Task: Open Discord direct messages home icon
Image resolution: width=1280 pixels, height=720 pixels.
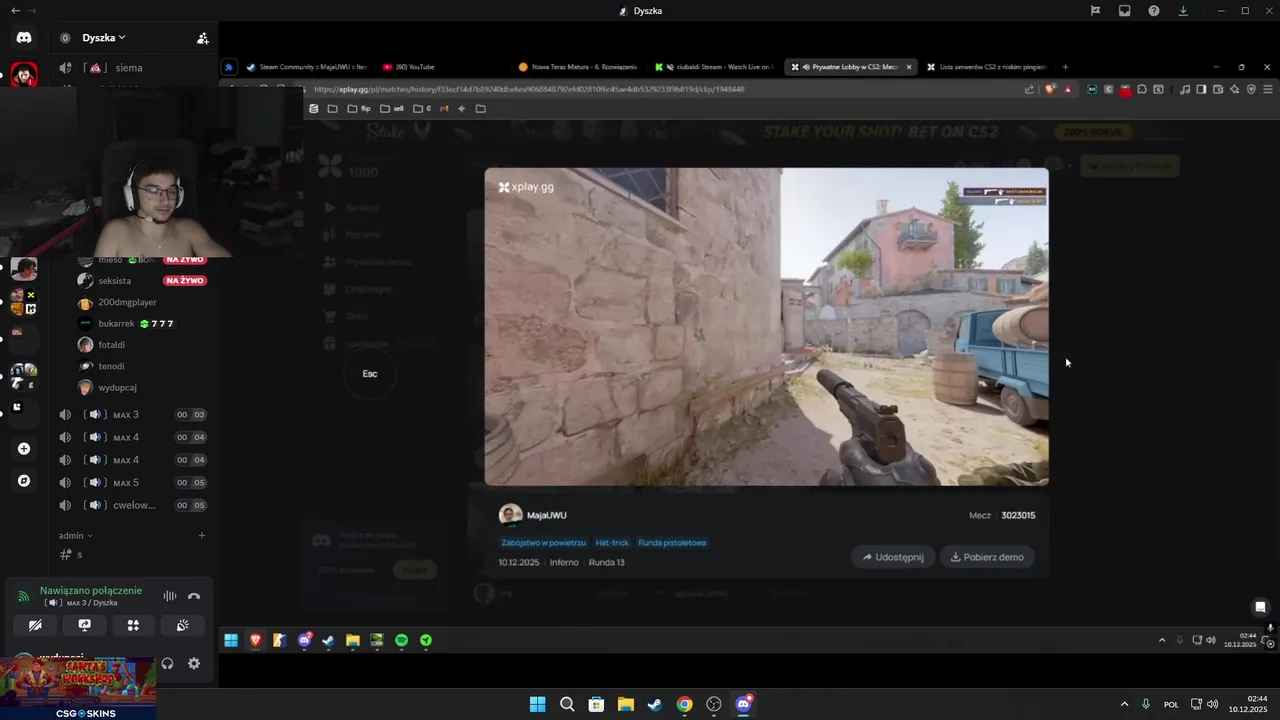Action: pos(24,38)
